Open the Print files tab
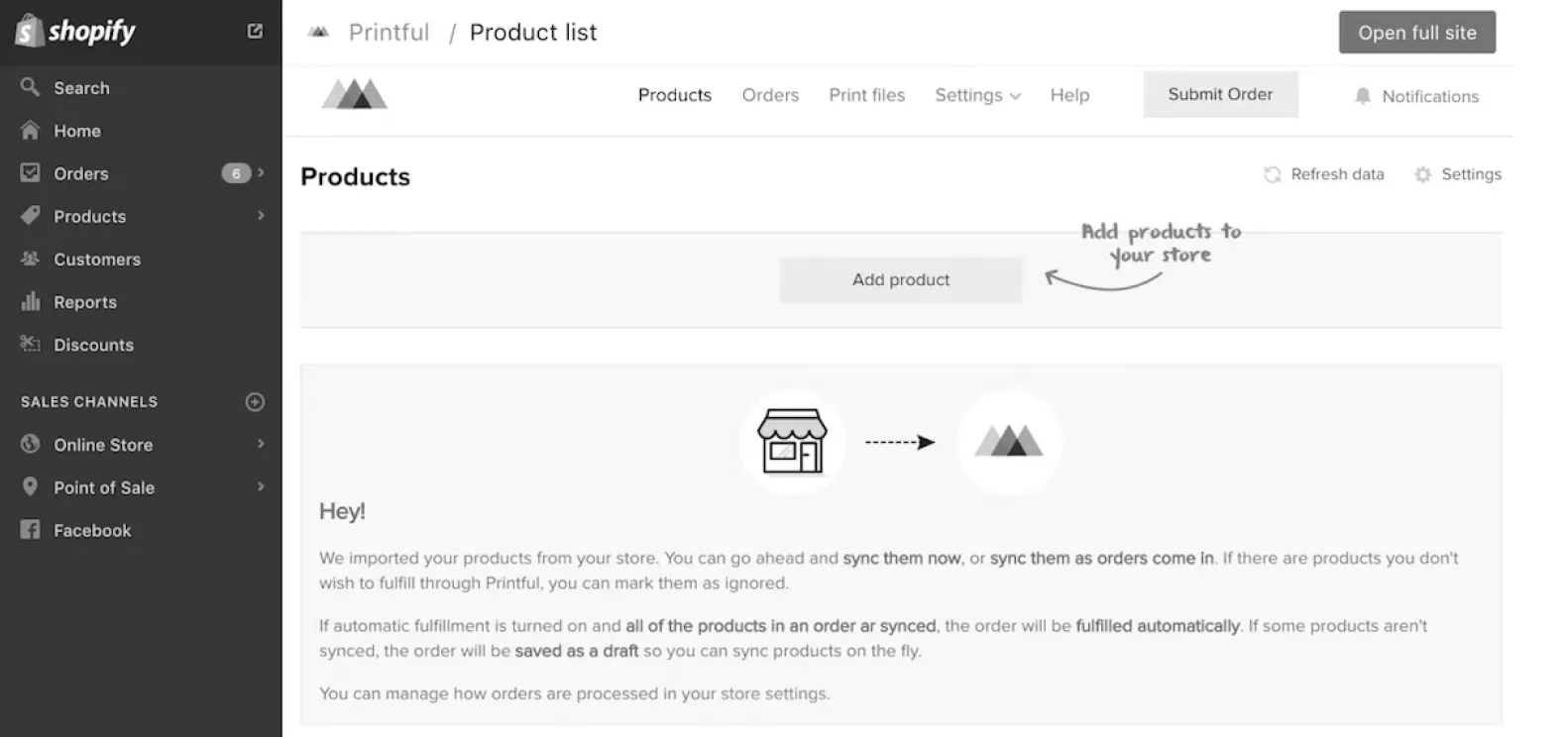This screenshot has height=737, width=1568. 867,95
